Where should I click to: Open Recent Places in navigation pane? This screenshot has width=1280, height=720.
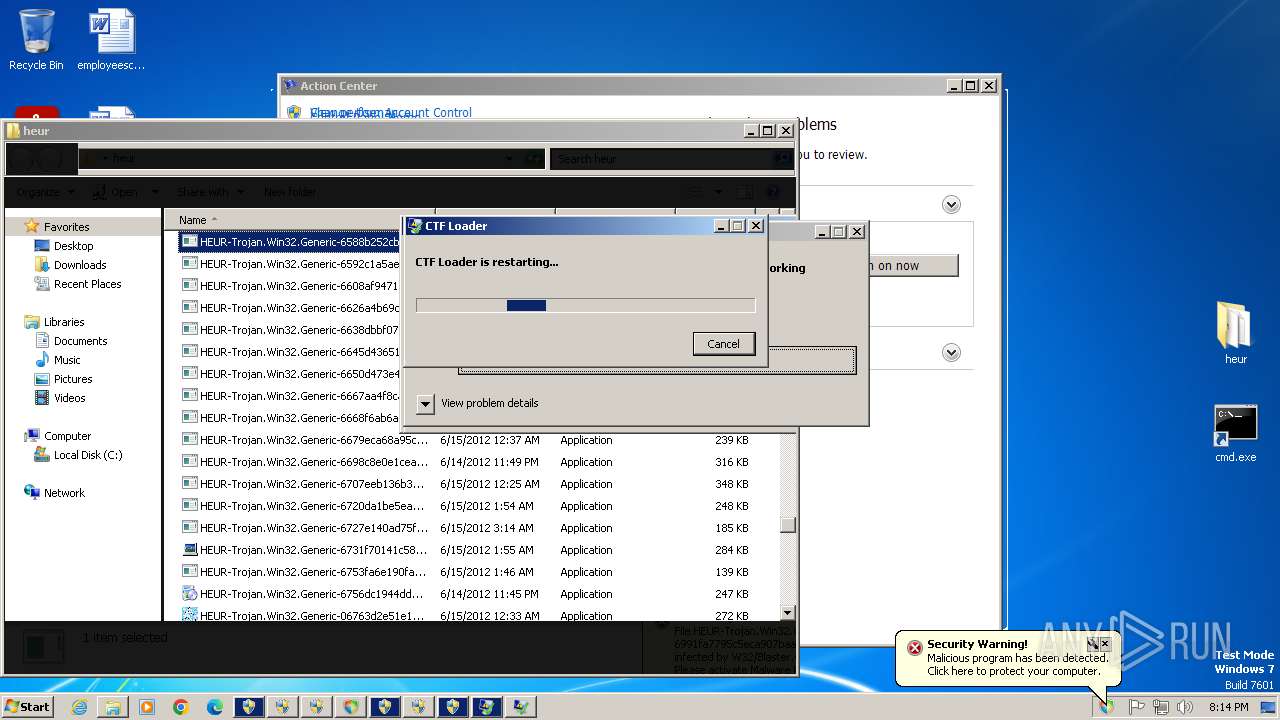click(87, 284)
